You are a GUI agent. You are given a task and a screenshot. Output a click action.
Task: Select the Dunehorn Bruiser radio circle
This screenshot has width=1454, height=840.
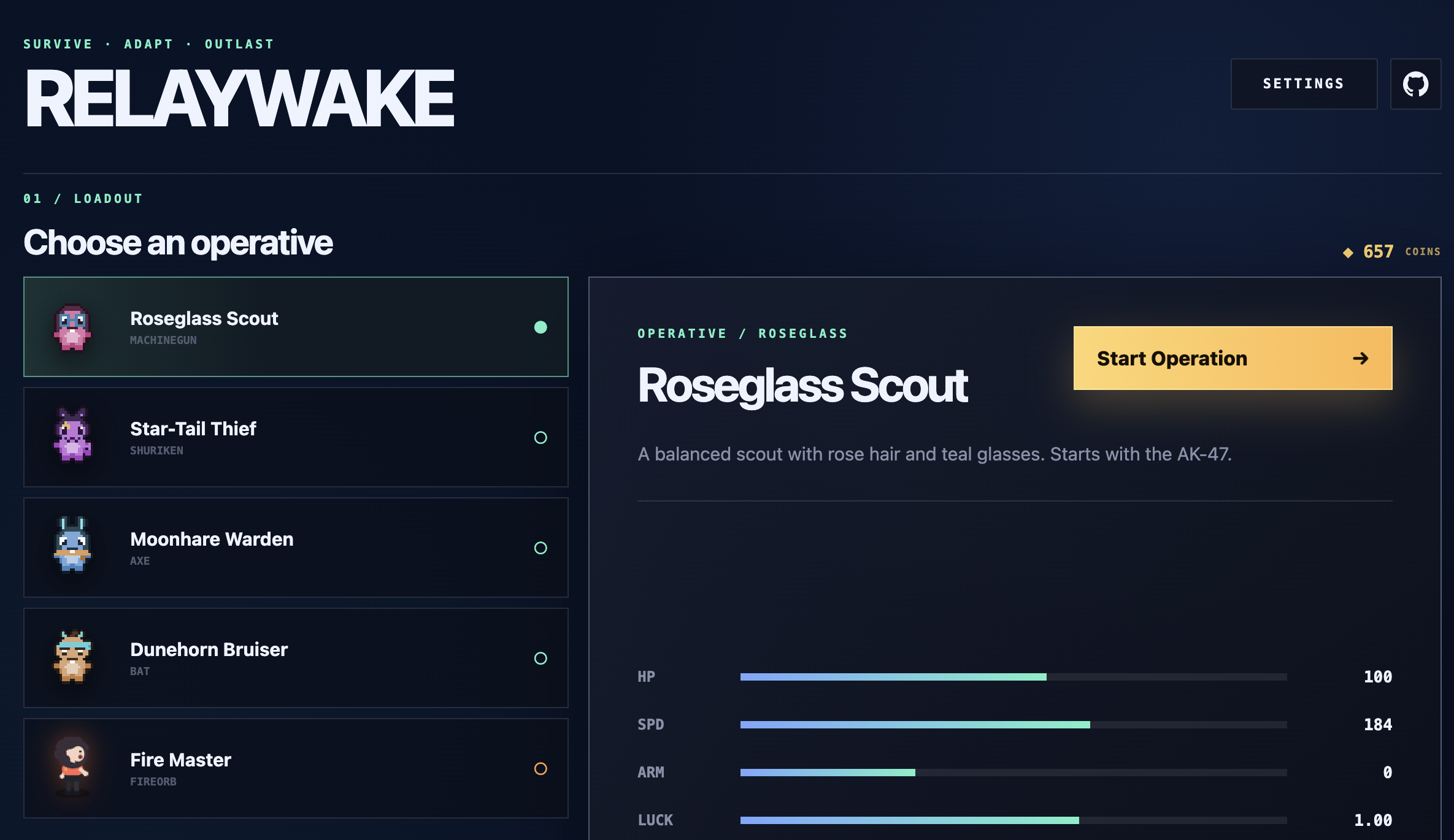point(540,658)
